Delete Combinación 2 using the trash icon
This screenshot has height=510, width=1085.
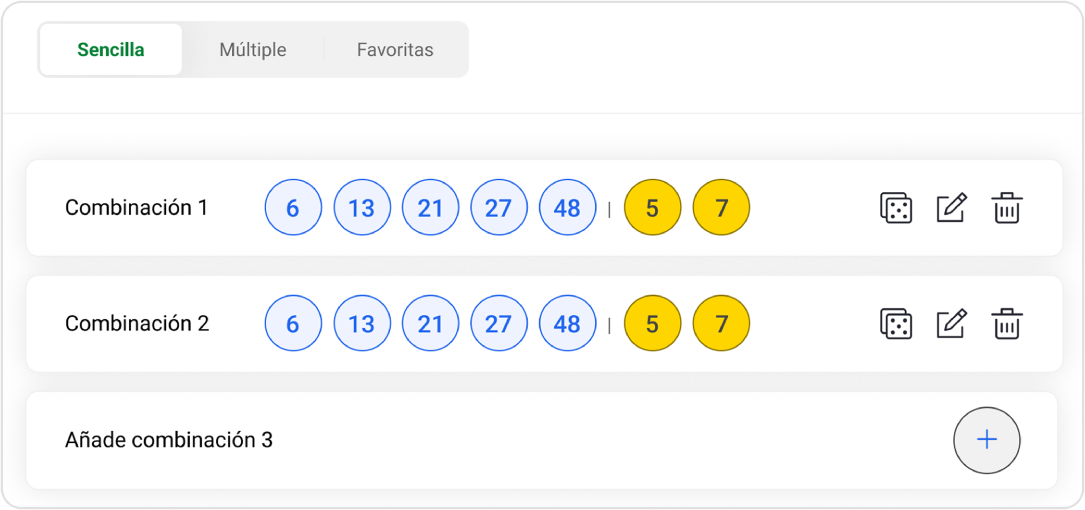(1006, 324)
